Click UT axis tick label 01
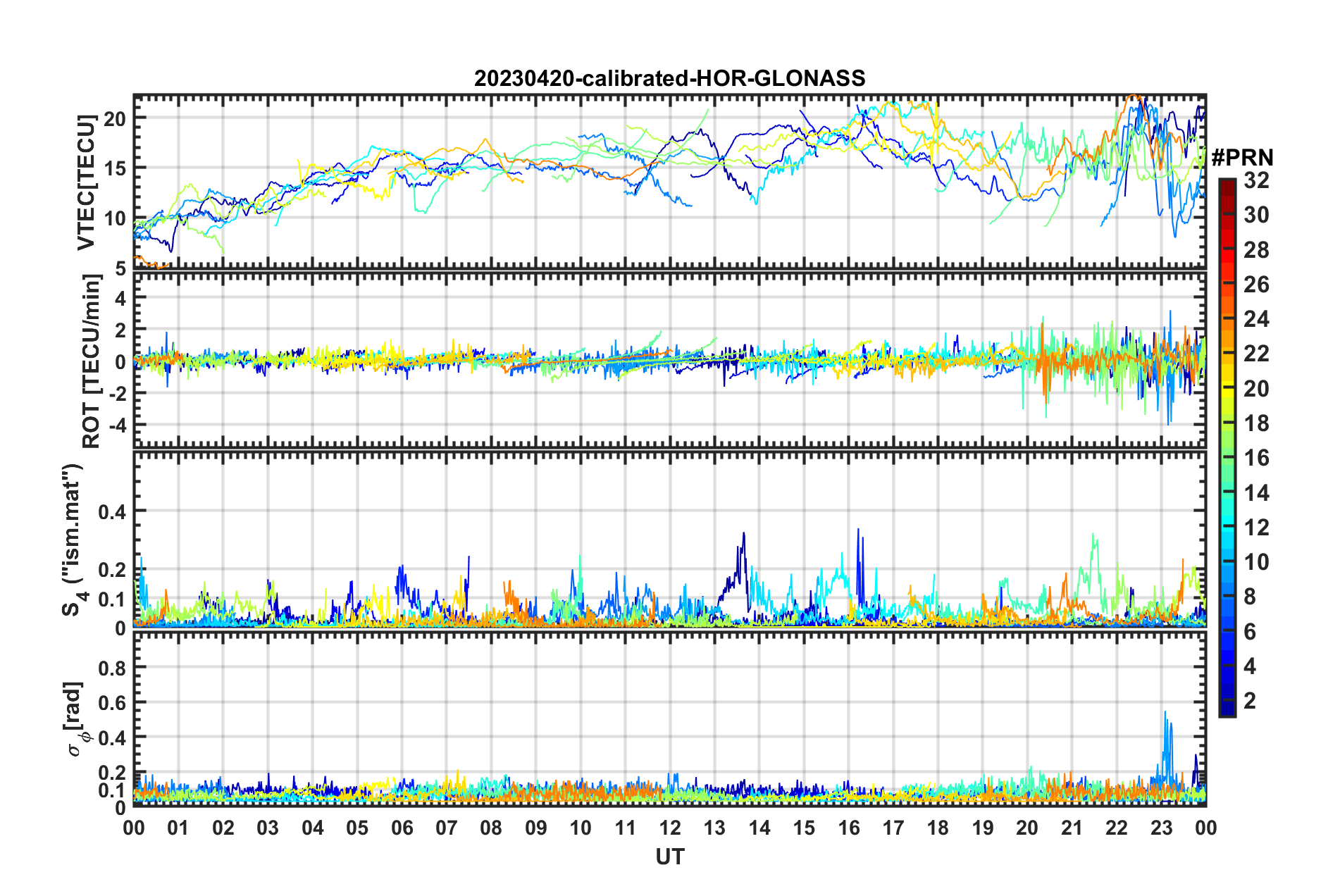Screen dimensions: 1340x896 click(x=178, y=828)
